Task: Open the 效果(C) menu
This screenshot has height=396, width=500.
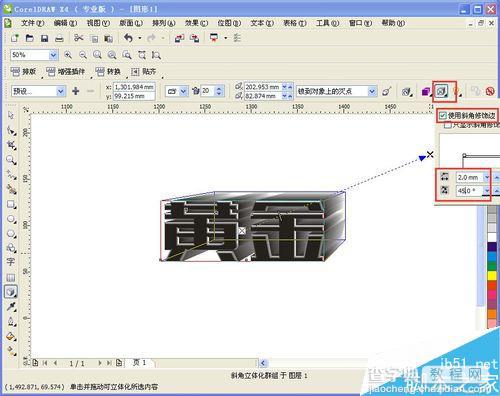Action: tap(196, 23)
